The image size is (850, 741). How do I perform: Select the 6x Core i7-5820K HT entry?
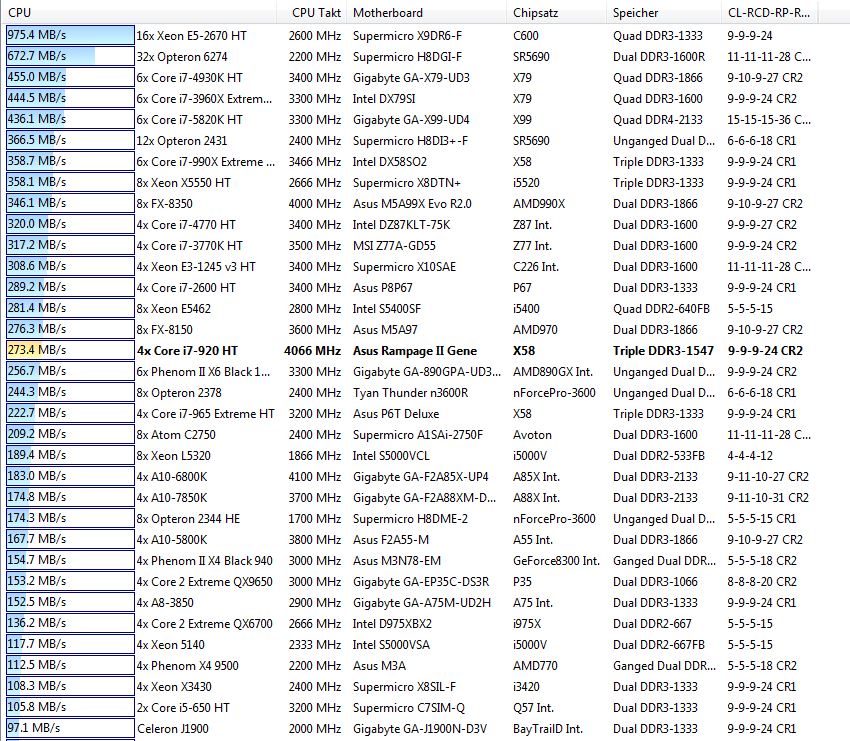[x=189, y=120]
